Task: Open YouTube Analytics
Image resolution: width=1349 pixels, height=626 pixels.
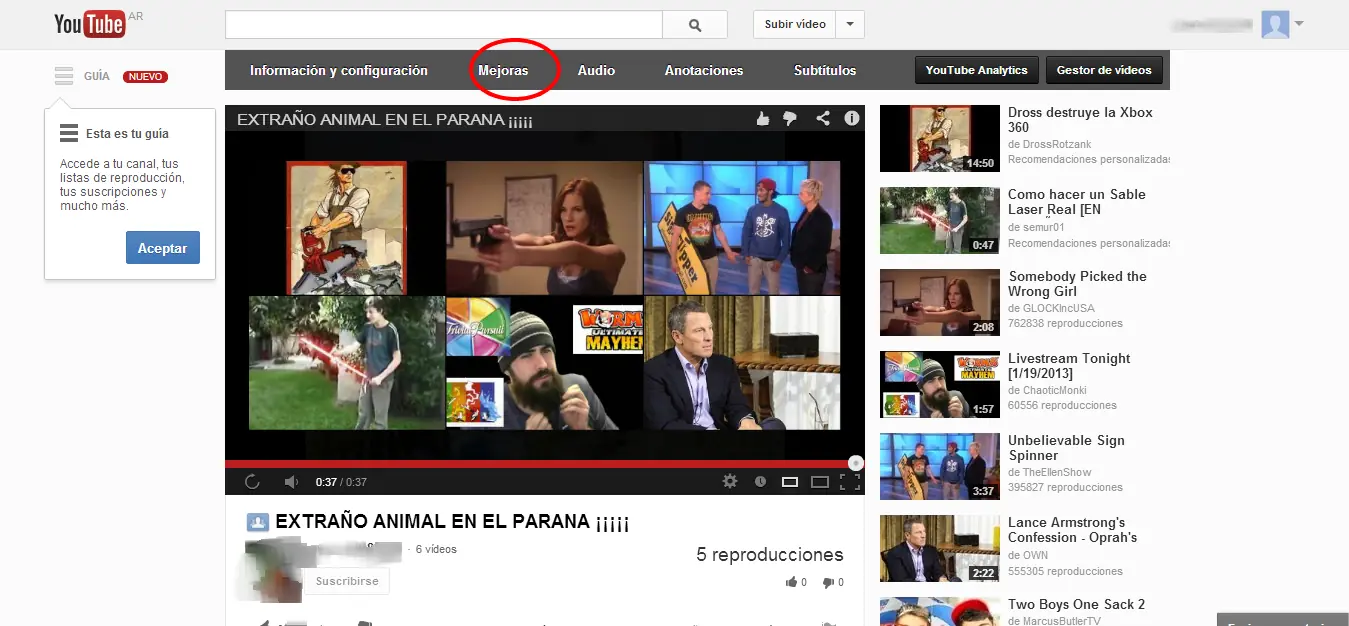Action: 976,71
